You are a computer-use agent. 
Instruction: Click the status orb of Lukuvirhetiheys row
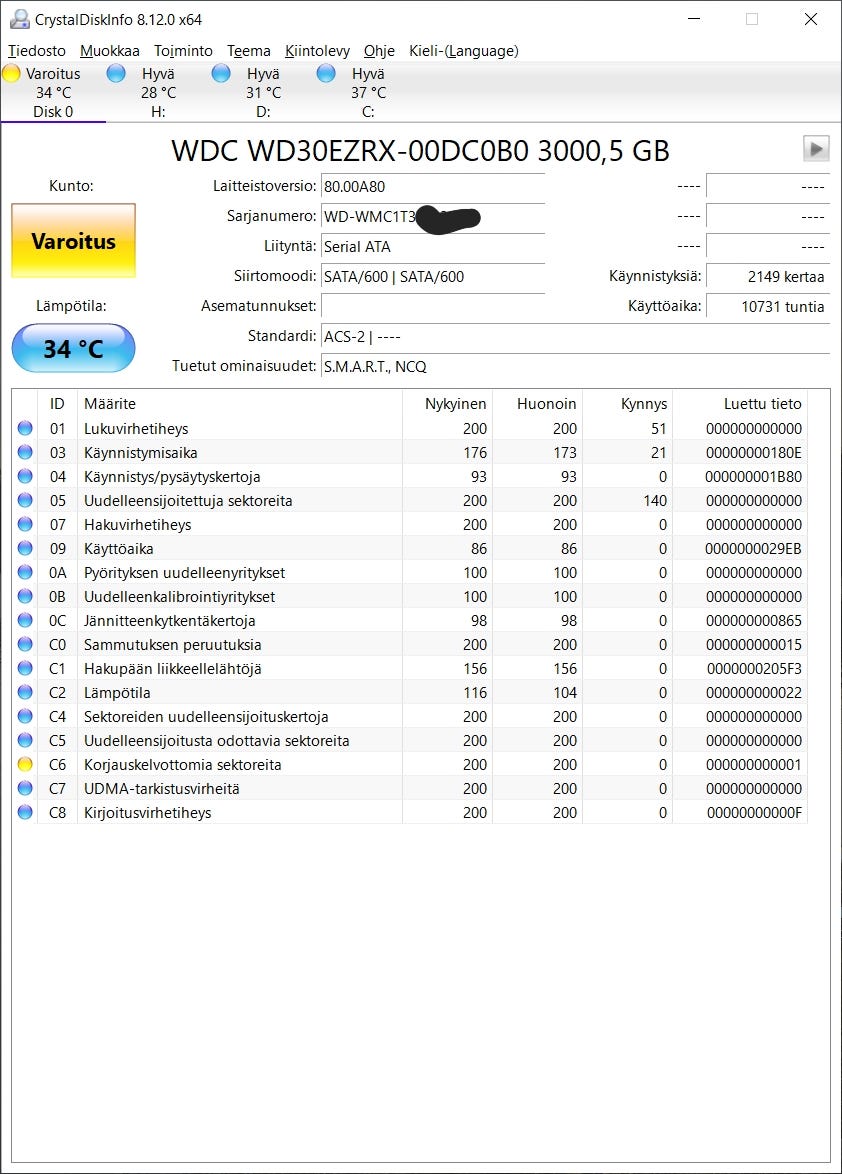pyautogui.click(x=25, y=428)
